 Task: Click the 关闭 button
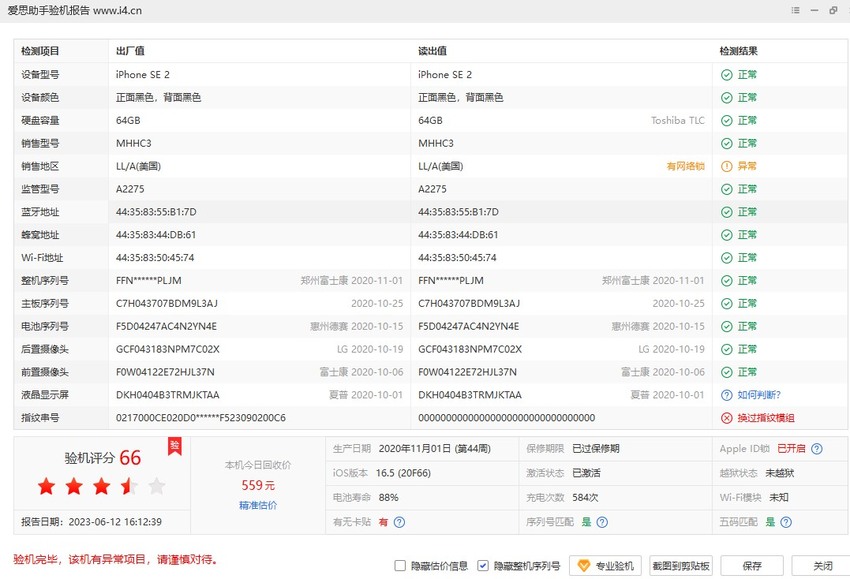pyautogui.click(x=822, y=565)
